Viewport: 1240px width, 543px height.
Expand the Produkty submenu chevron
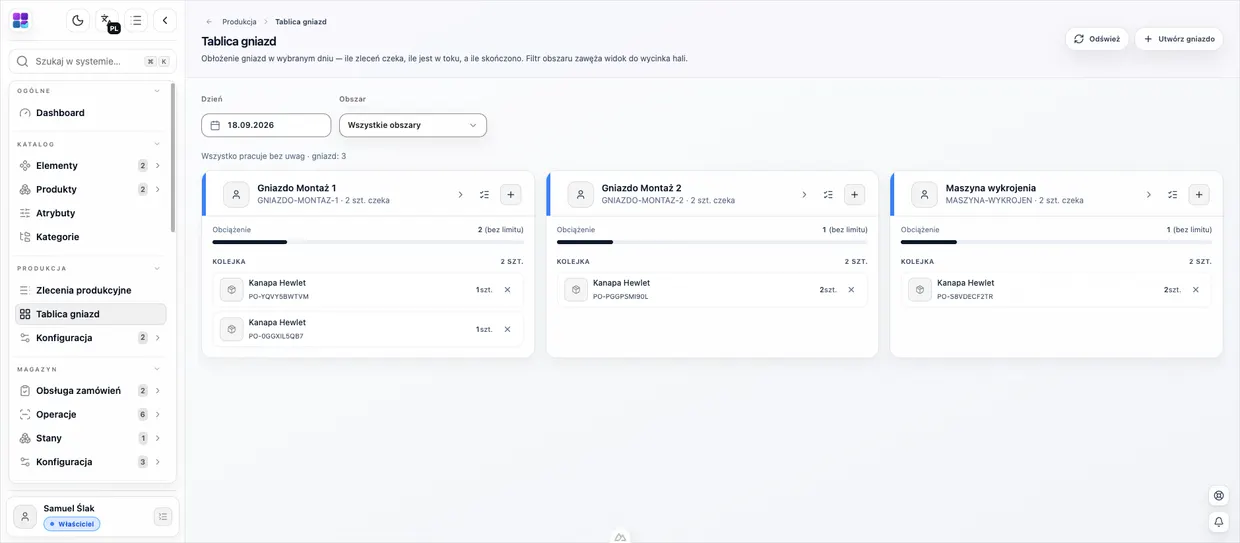158,190
